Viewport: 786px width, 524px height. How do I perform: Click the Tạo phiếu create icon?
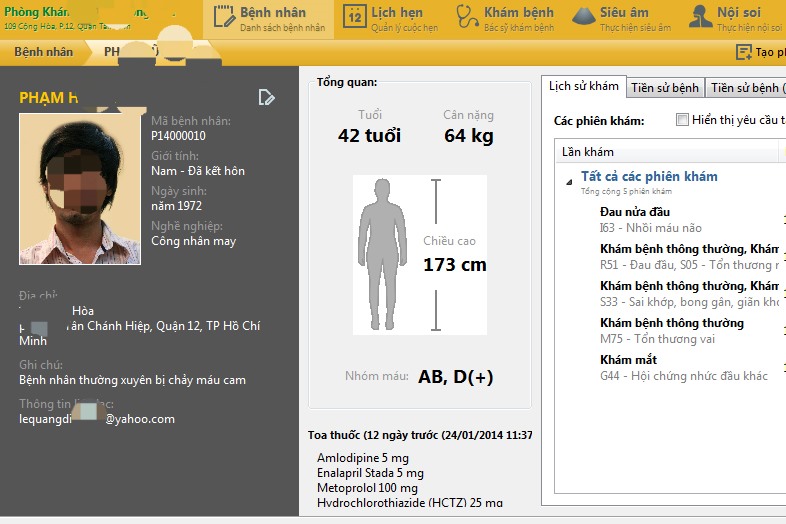[x=744, y=52]
